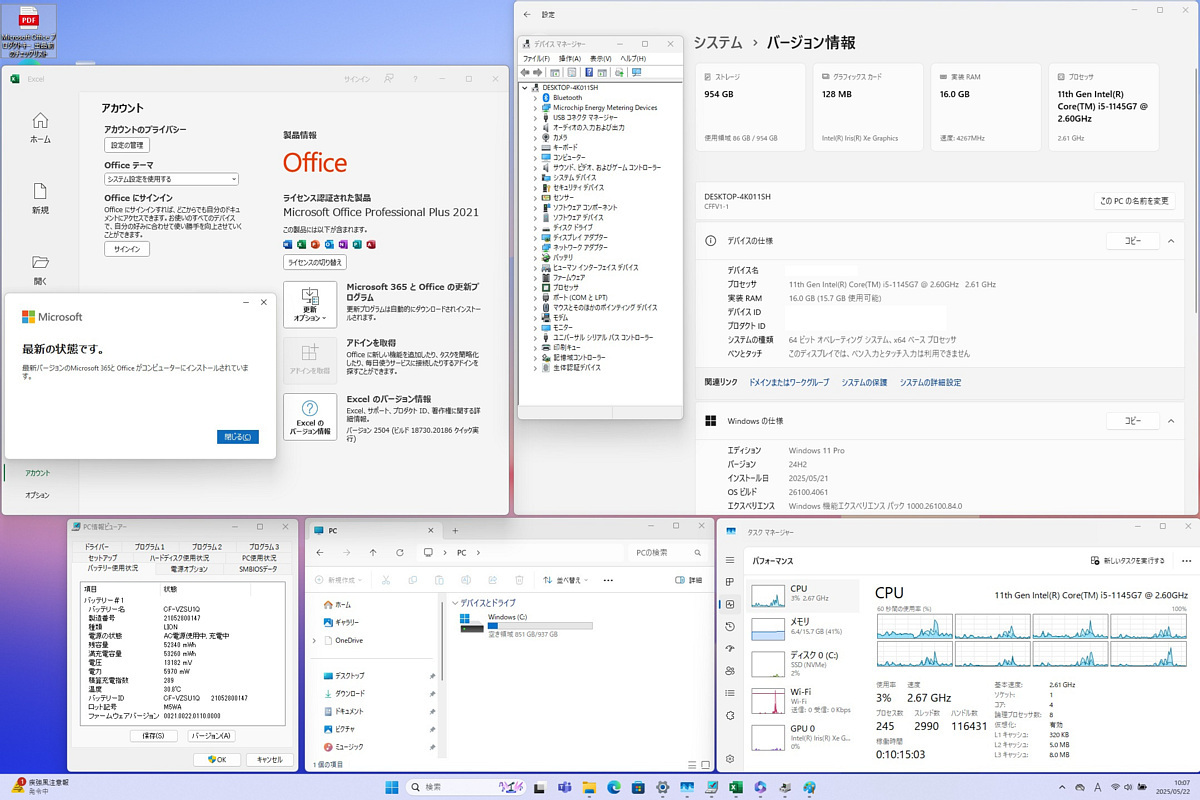1200x800 pixels.
Task: Click the back arrow in Device Manager toolbar
Action: point(526,72)
